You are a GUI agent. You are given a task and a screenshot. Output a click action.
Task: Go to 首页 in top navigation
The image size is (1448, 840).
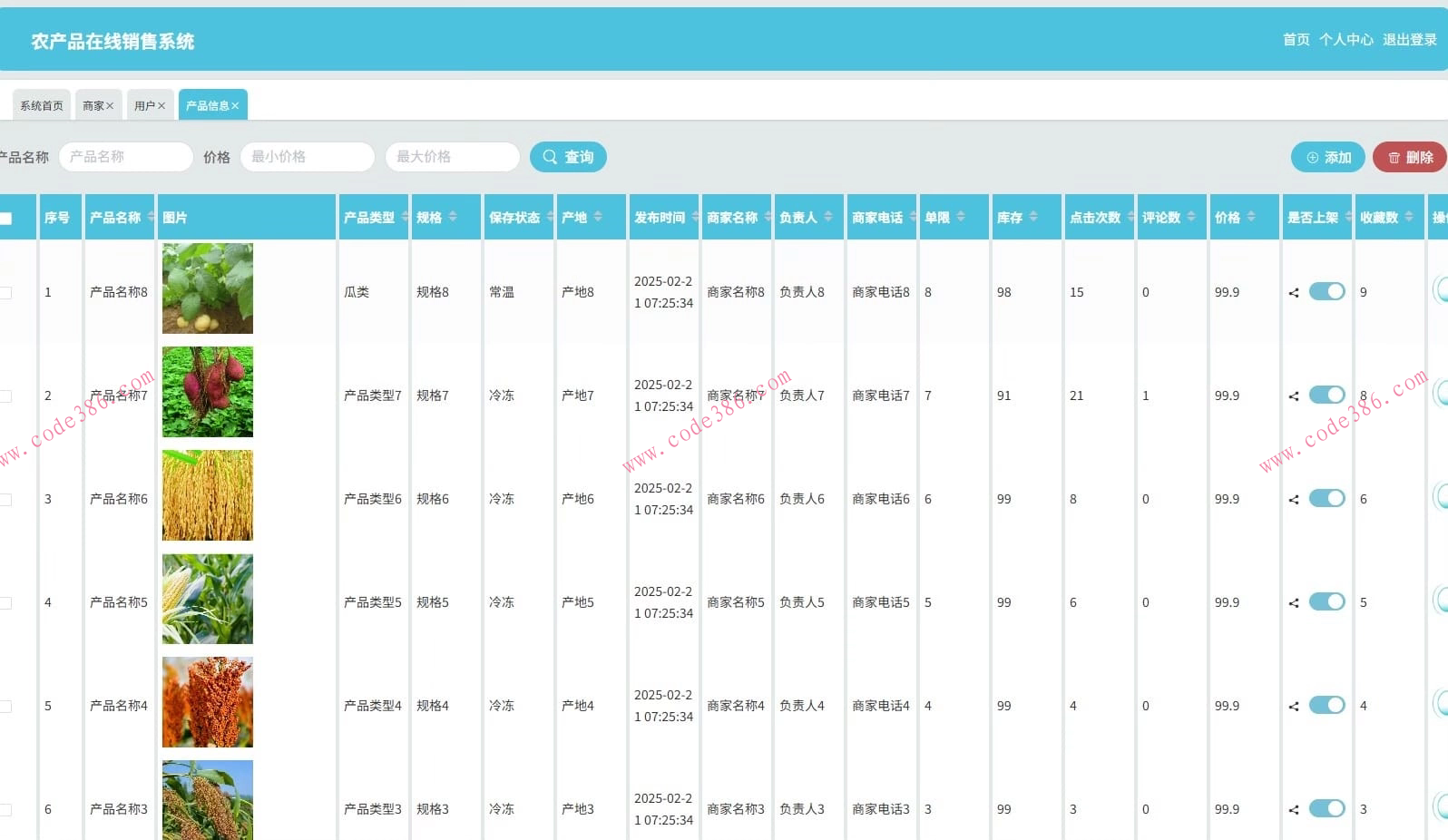[1296, 40]
